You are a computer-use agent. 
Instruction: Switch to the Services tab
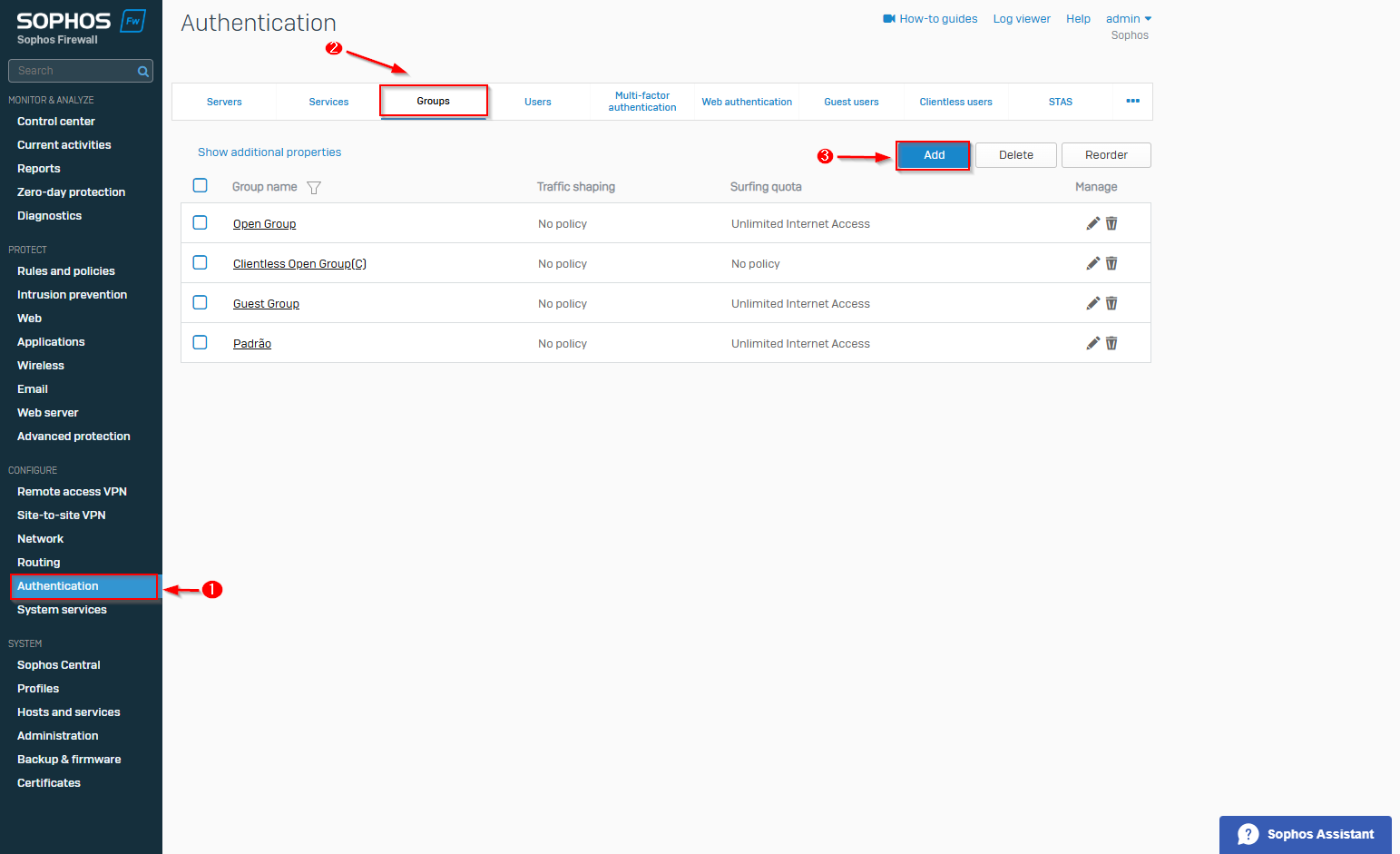pyautogui.click(x=328, y=102)
